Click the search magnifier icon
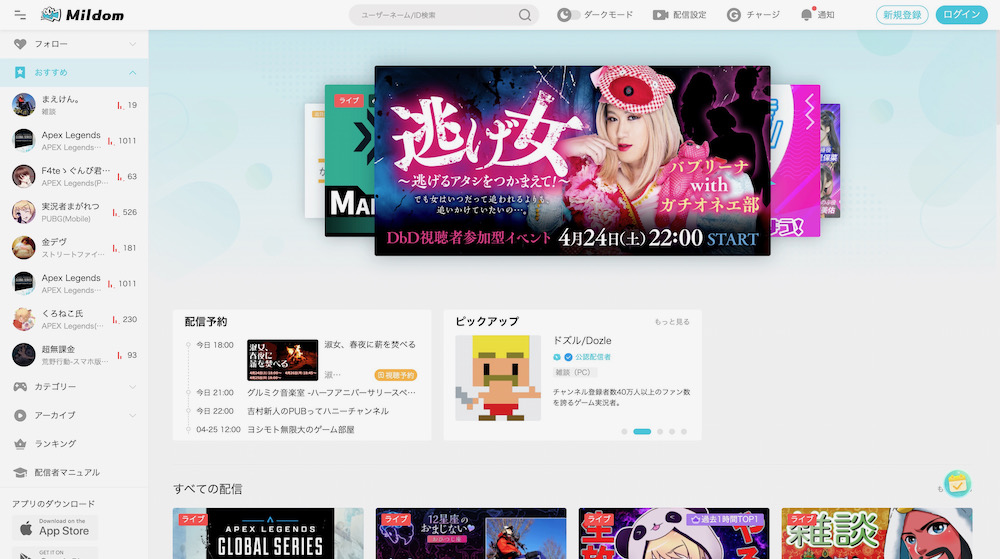The height and width of the screenshot is (559, 1000). click(525, 15)
